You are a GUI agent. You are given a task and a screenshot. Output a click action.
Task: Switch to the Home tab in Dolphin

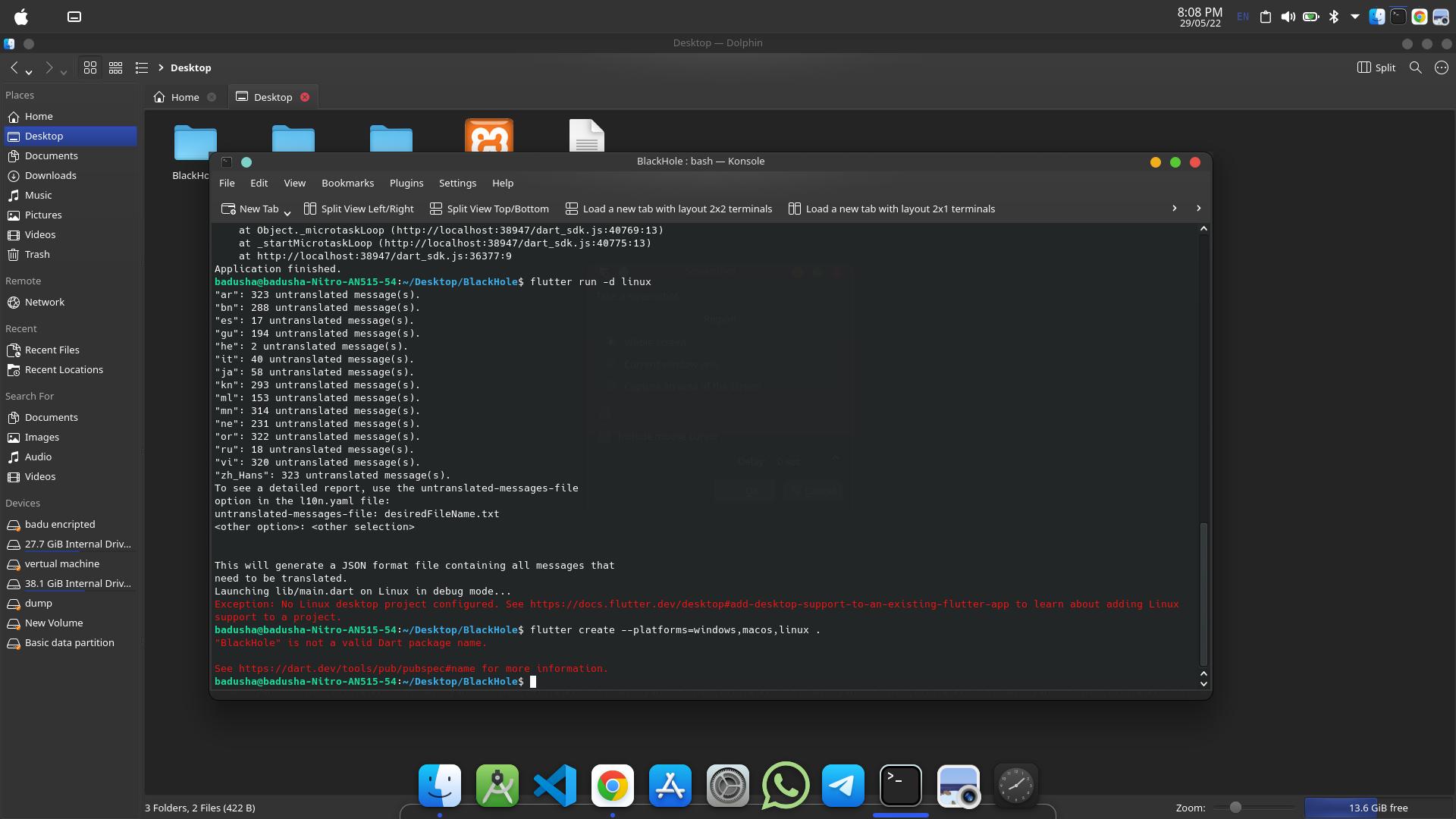click(x=184, y=97)
